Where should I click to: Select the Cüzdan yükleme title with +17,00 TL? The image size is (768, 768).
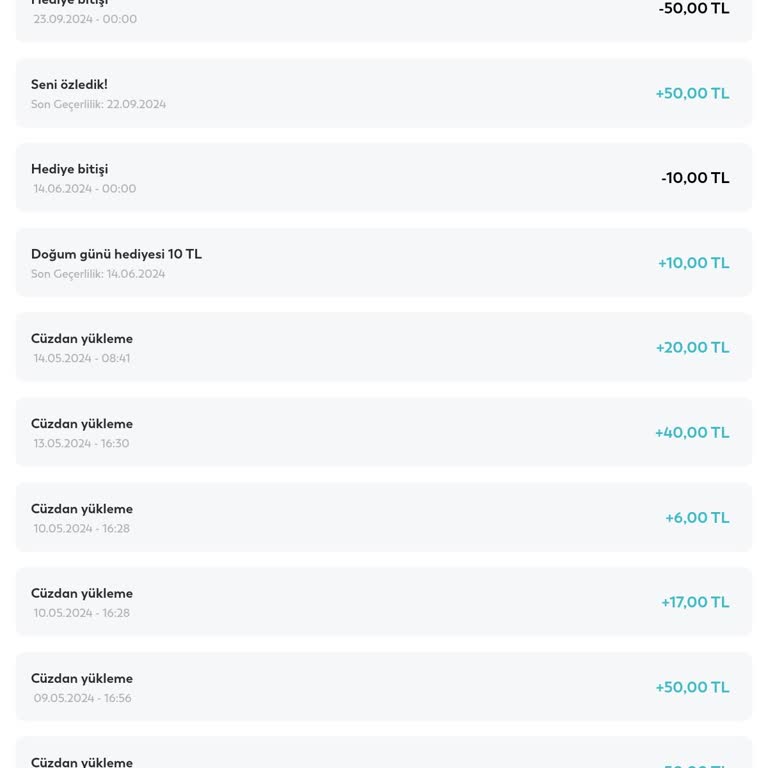pos(82,593)
